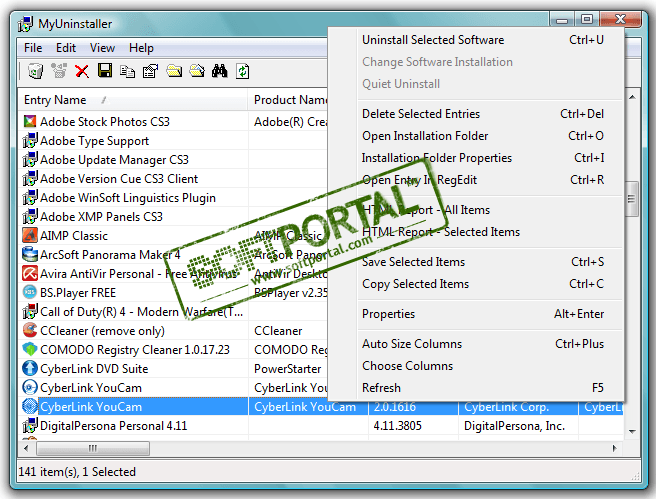Click the BS.Player FREE icon
656x499 pixels.
tap(30, 292)
